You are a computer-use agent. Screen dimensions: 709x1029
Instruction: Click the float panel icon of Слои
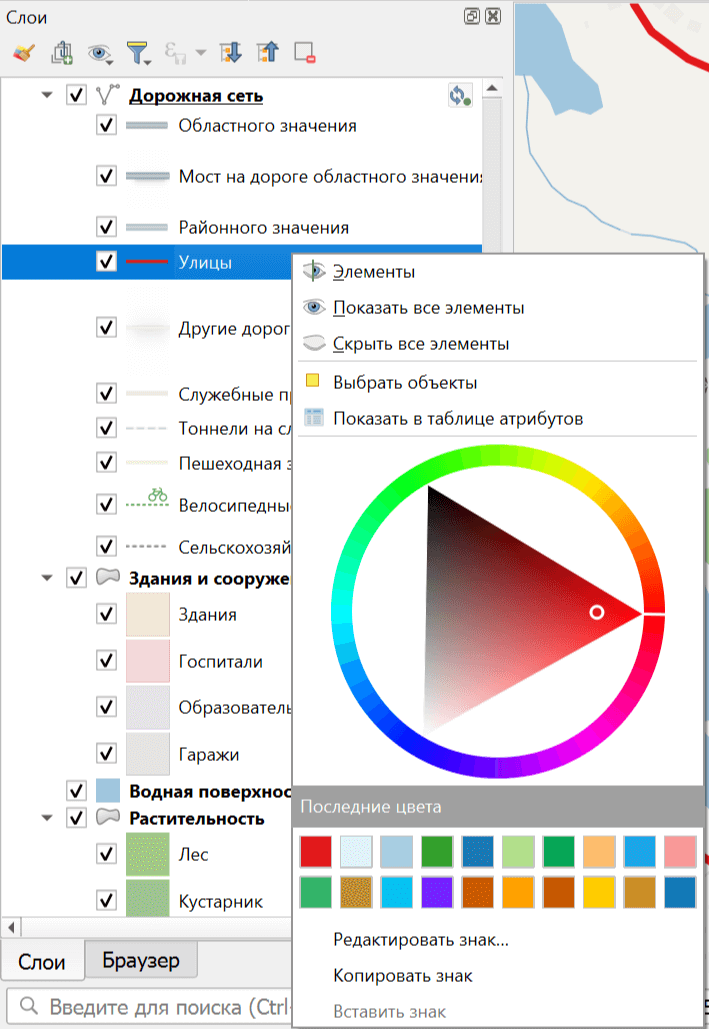pyautogui.click(x=471, y=16)
